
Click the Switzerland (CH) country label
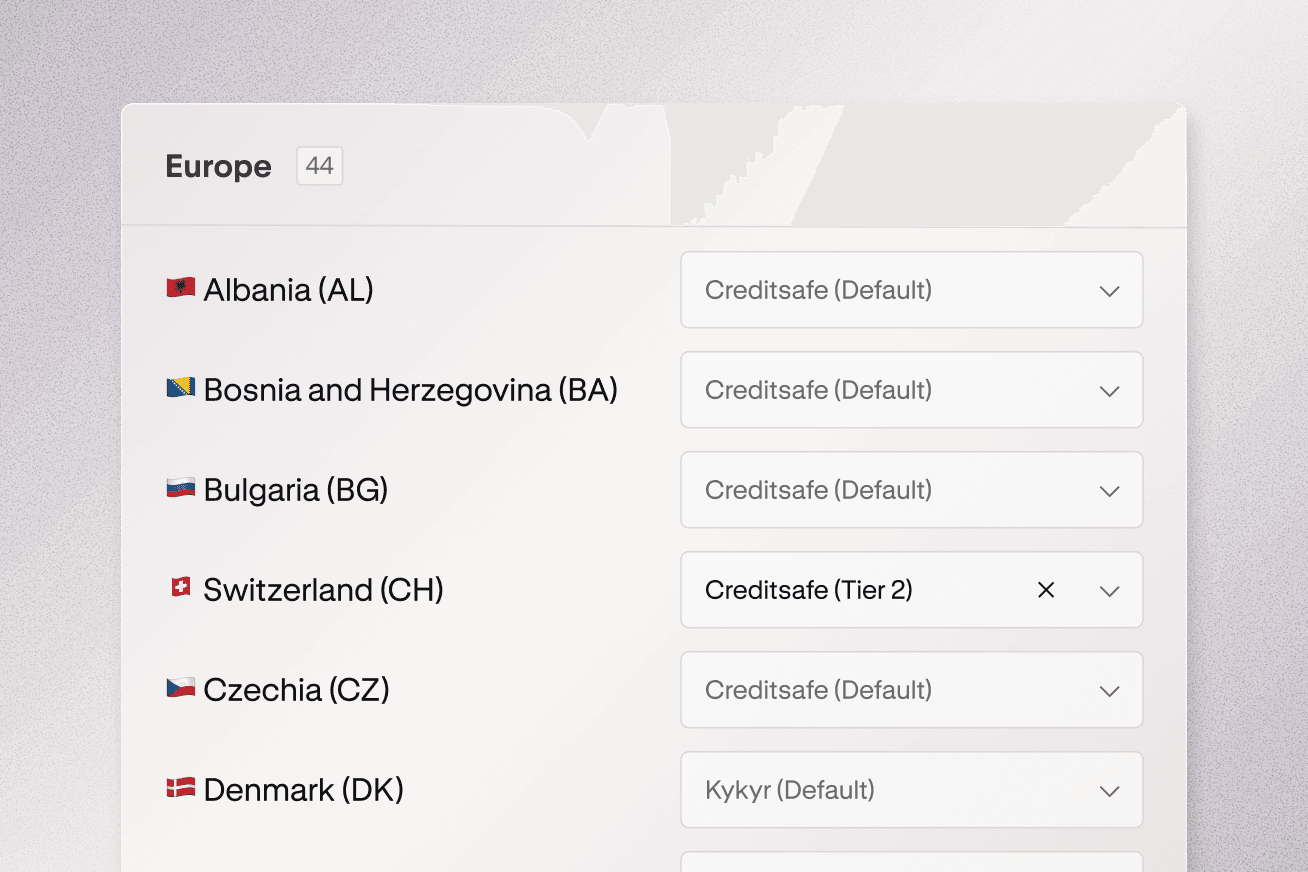coord(323,590)
